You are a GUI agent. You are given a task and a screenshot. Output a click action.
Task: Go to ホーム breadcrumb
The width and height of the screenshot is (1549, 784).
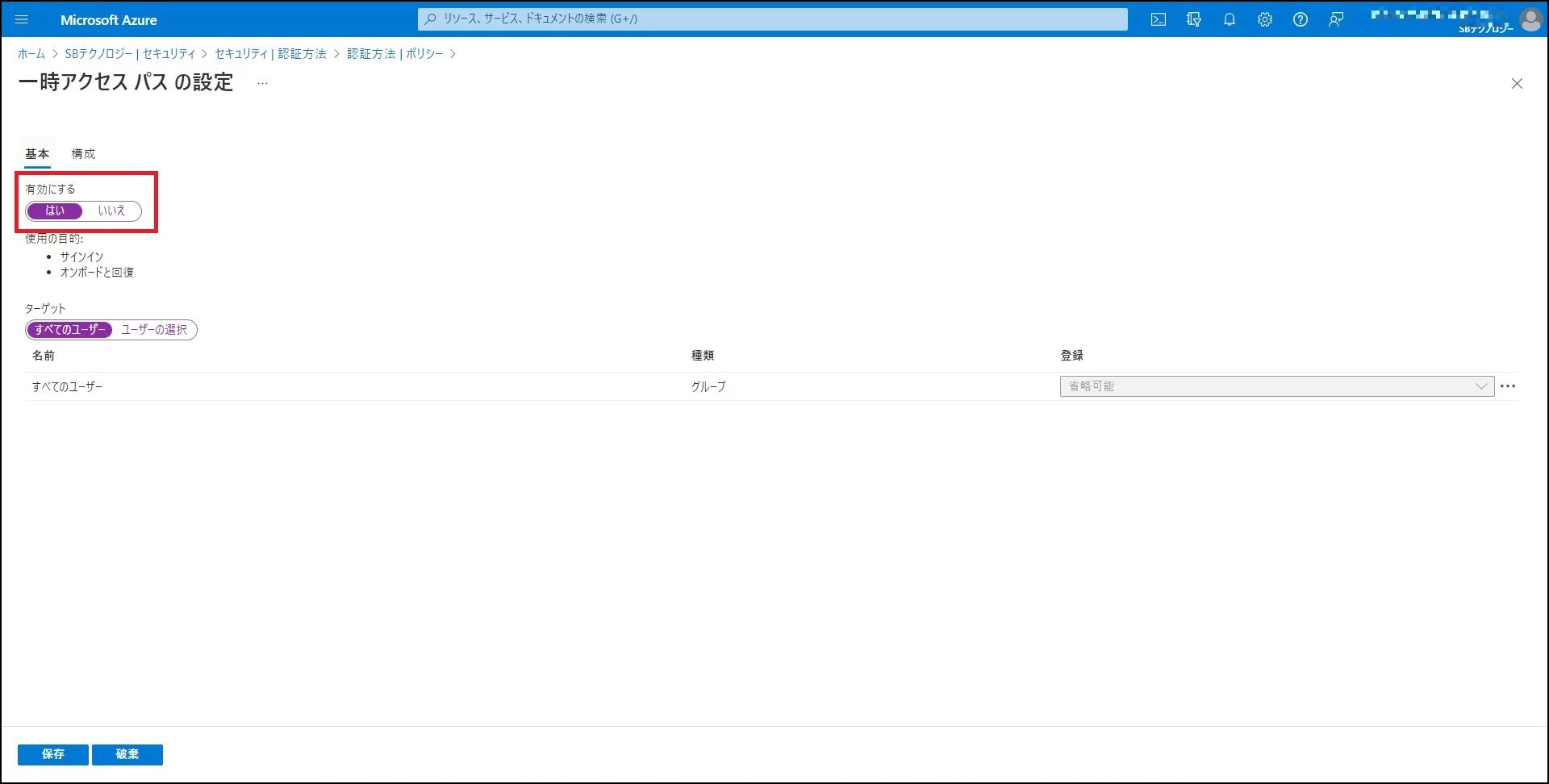coord(31,54)
